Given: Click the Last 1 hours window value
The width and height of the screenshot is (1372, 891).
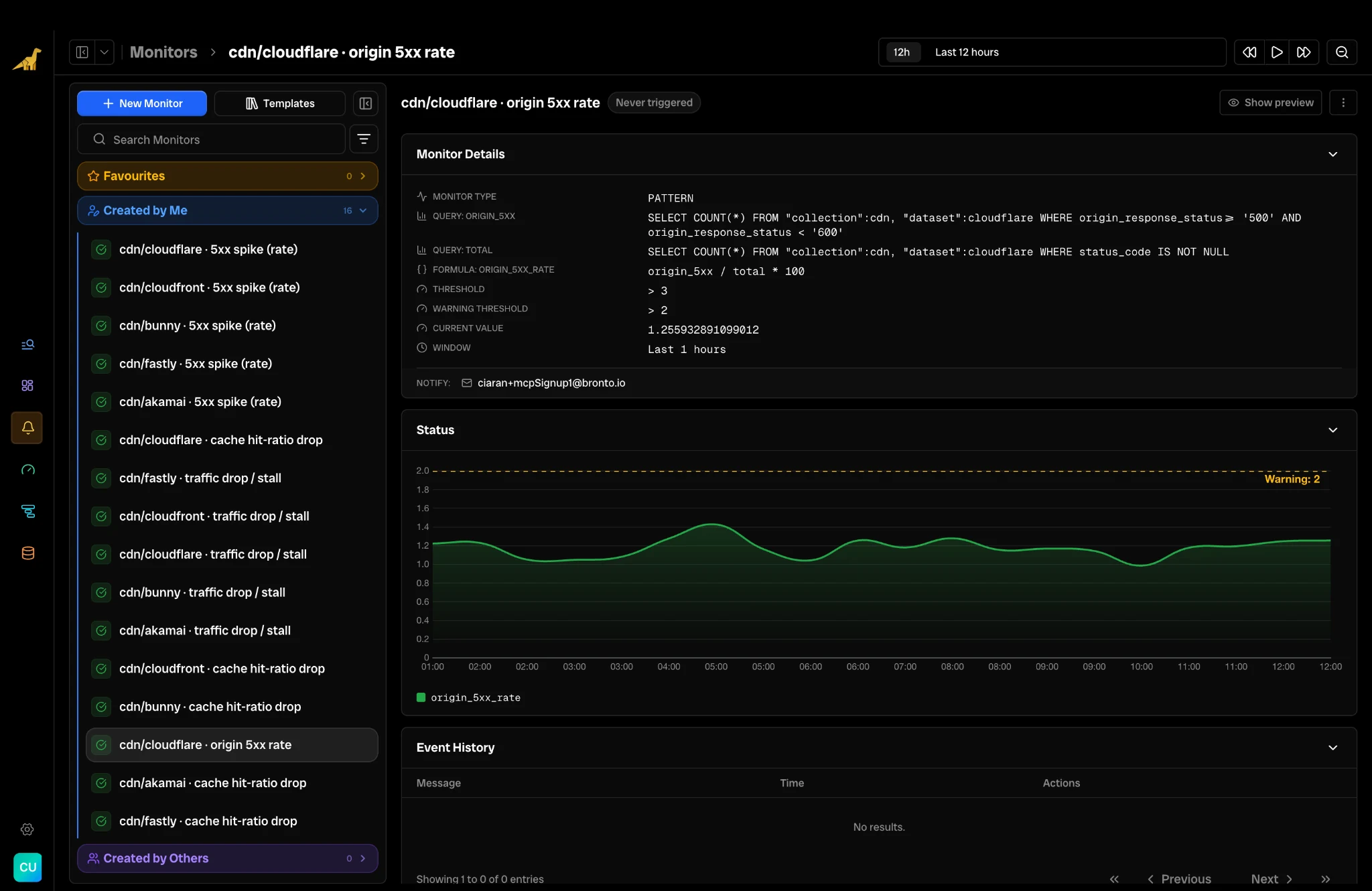Looking at the screenshot, I should point(687,349).
